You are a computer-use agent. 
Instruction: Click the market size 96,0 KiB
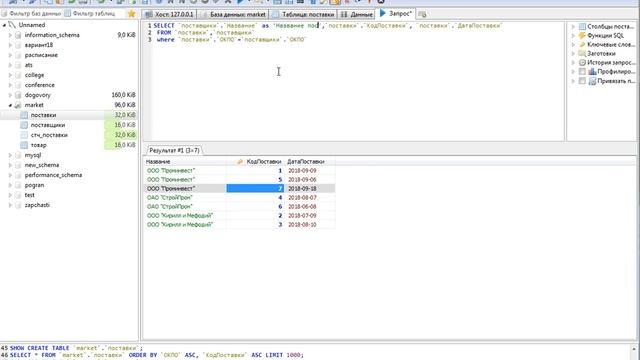125,105
